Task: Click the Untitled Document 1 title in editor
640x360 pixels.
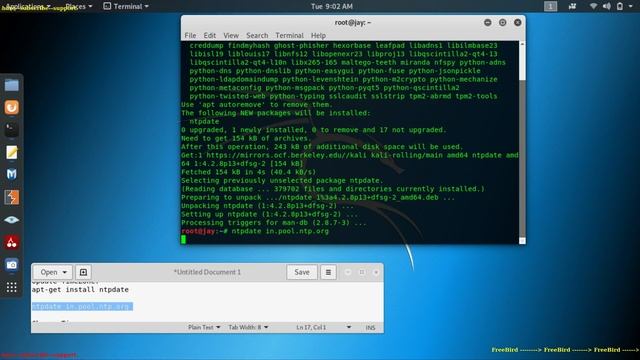Action: (x=207, y=272)
